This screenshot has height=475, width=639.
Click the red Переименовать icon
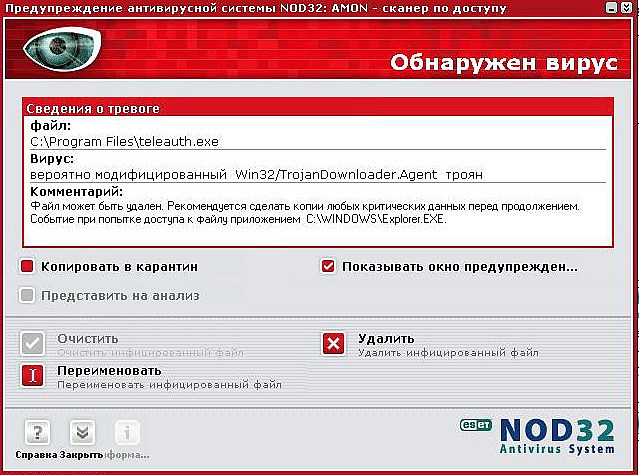[33, 375]
